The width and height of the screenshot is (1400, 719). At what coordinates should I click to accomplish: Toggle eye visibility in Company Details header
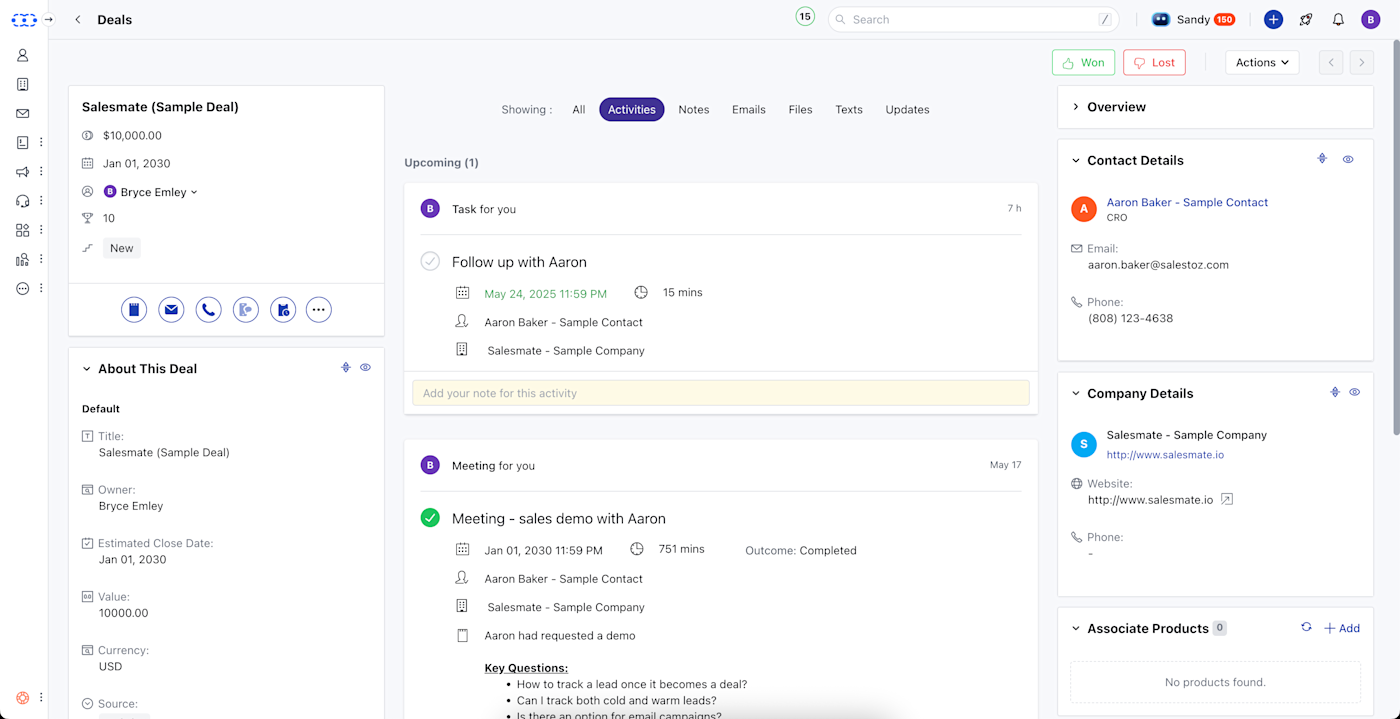coord(1355,392)
